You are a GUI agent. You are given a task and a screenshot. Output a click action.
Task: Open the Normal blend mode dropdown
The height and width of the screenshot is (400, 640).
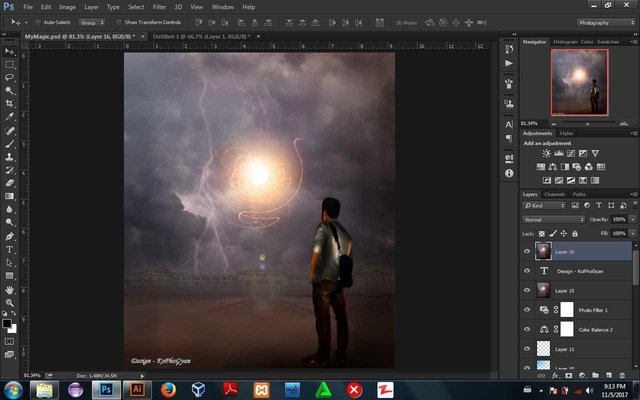click(x=552, y=219)
